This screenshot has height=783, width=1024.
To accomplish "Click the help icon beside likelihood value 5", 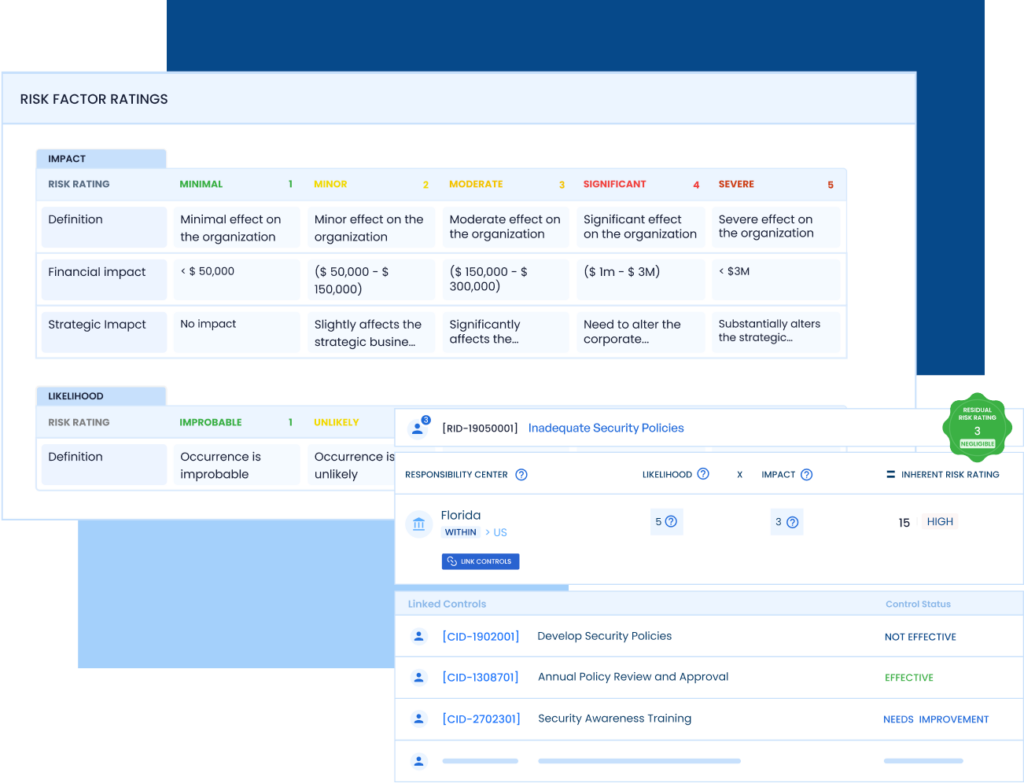I will (x=671, y=521).
